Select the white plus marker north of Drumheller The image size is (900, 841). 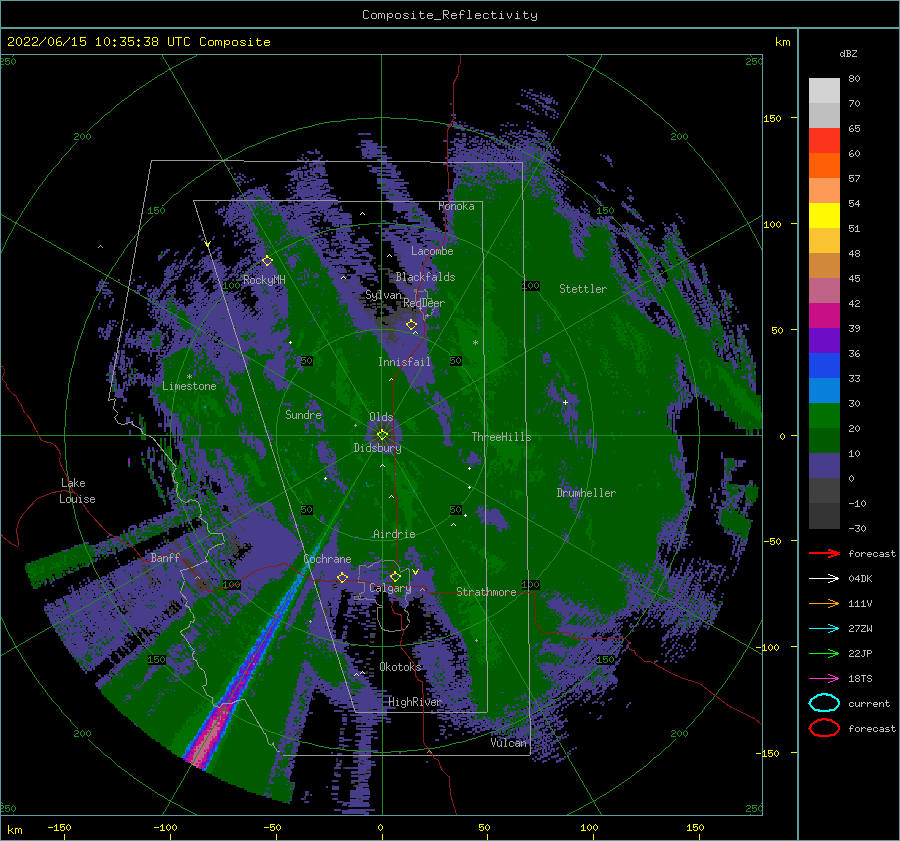[x=565, y=402]
